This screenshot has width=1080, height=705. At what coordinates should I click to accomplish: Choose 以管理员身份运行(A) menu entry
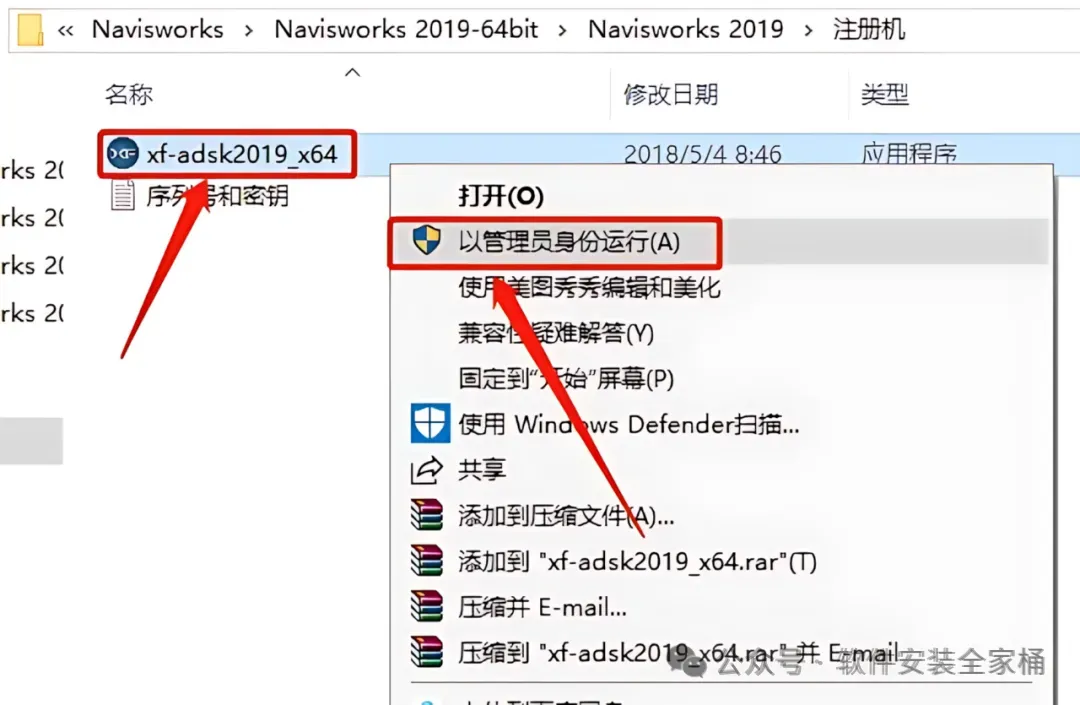click(569, 242)
